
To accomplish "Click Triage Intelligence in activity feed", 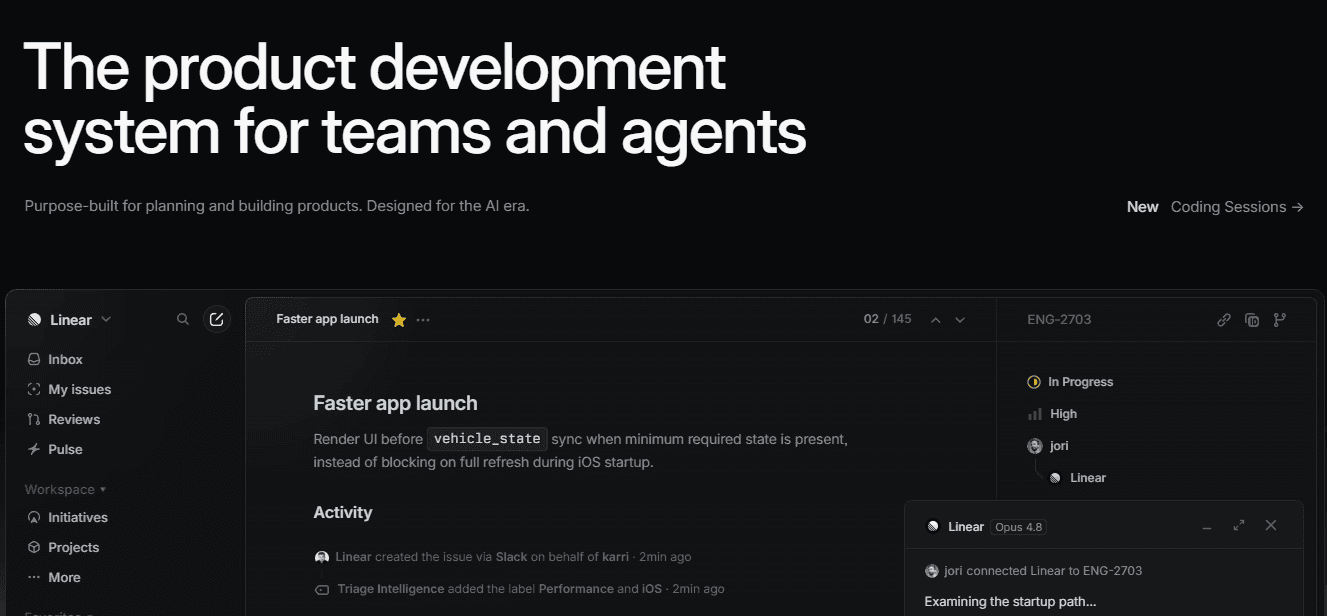I will (391, 589).
